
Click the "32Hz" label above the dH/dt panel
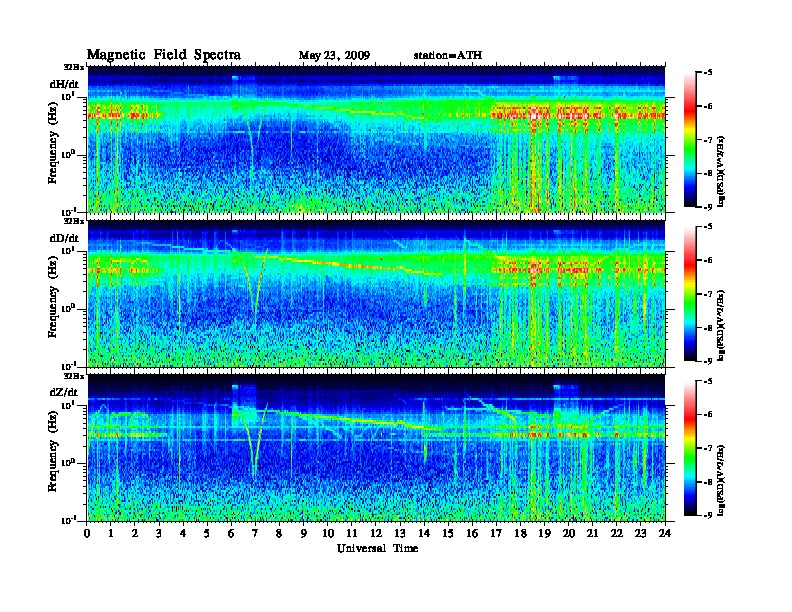(74, 67)
